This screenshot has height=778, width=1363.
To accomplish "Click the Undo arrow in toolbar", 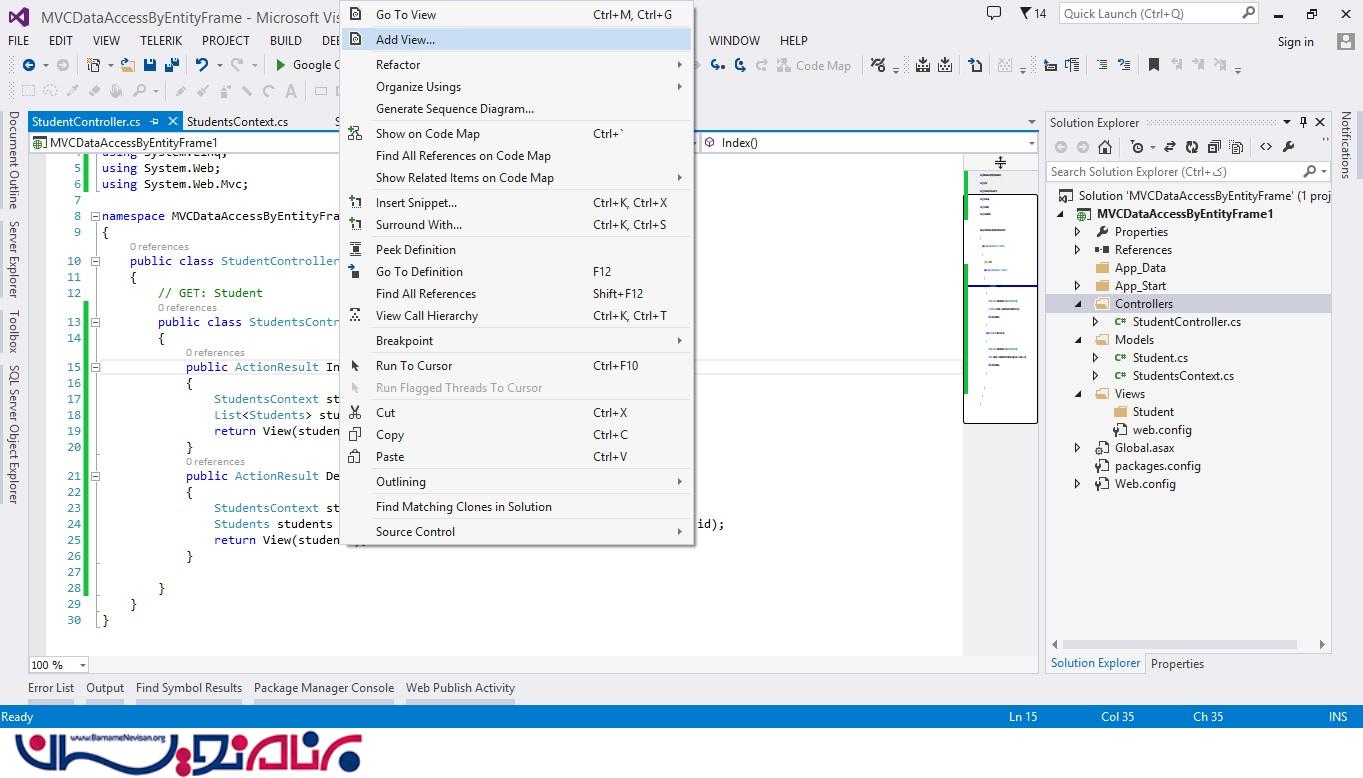I will click(202, 65).
